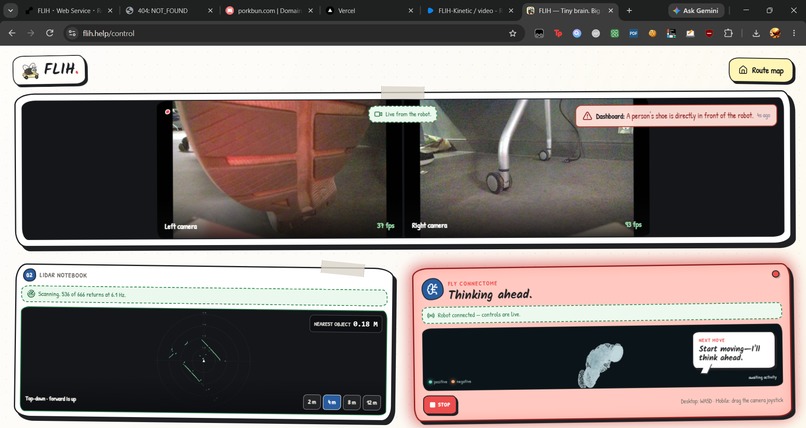Image resolution: width=806 pixels, height=428 pixels.
Task: Click the FLIH logo badge
Action: click(50, 70)
